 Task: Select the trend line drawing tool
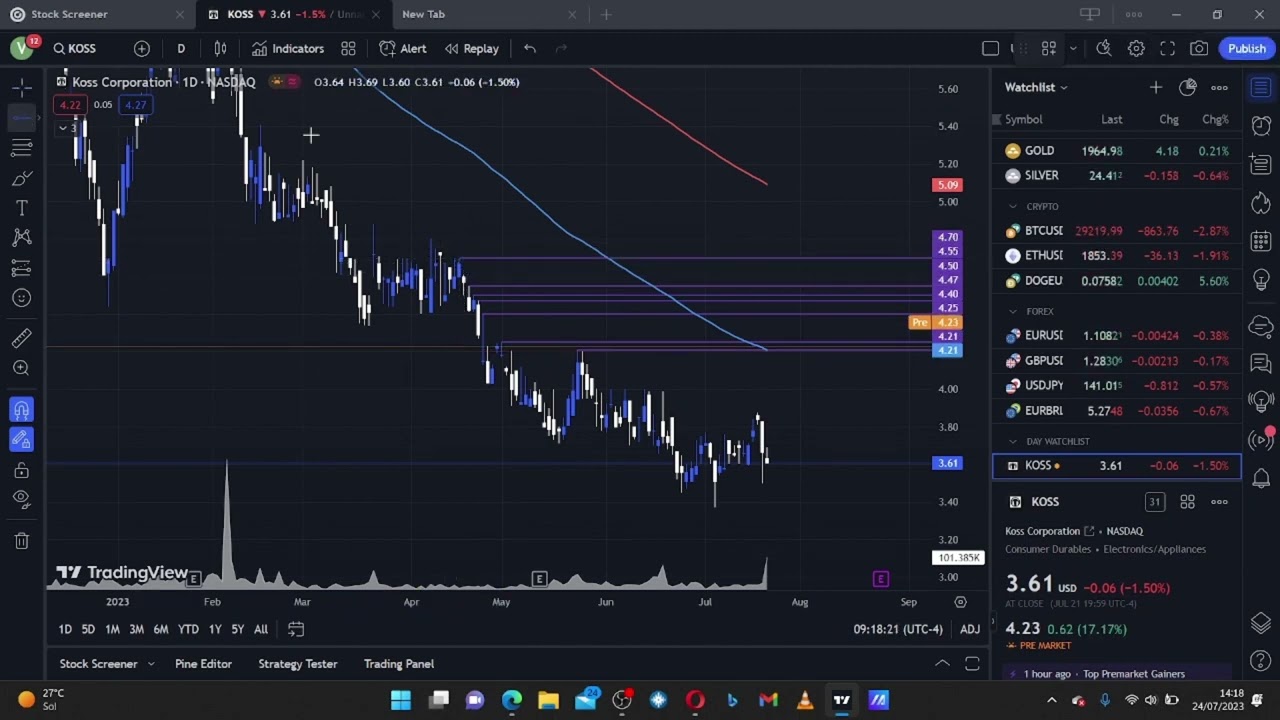pos(21,118)
